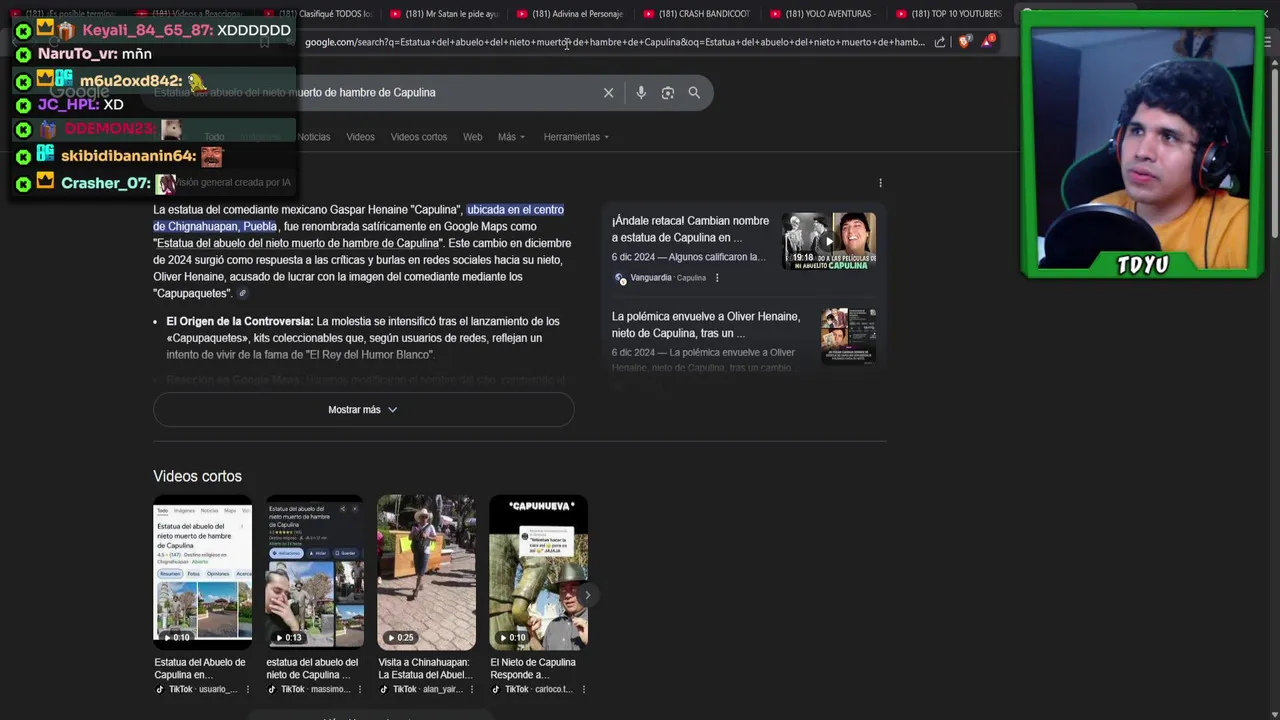Switch to Videos search tab
This screenshot has height=720, width=1280.
(360, 137)
